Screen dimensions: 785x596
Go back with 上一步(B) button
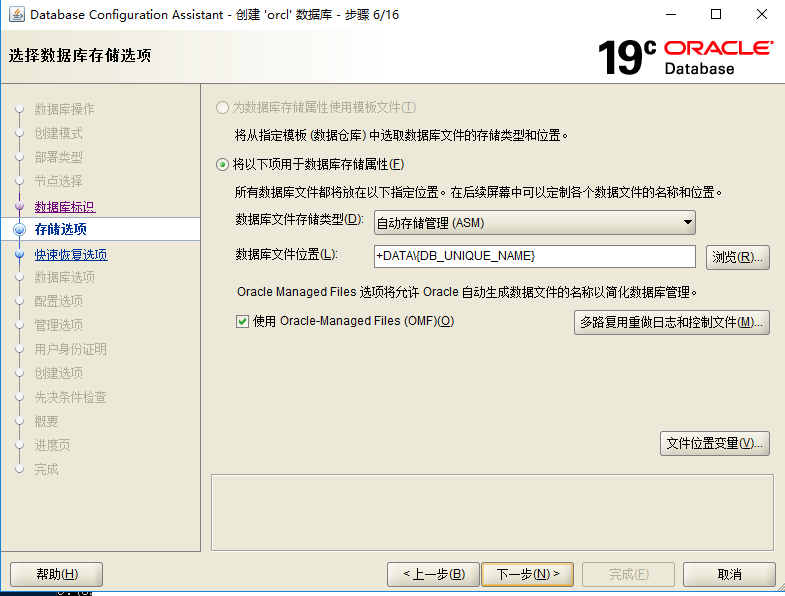click(432, 574)
